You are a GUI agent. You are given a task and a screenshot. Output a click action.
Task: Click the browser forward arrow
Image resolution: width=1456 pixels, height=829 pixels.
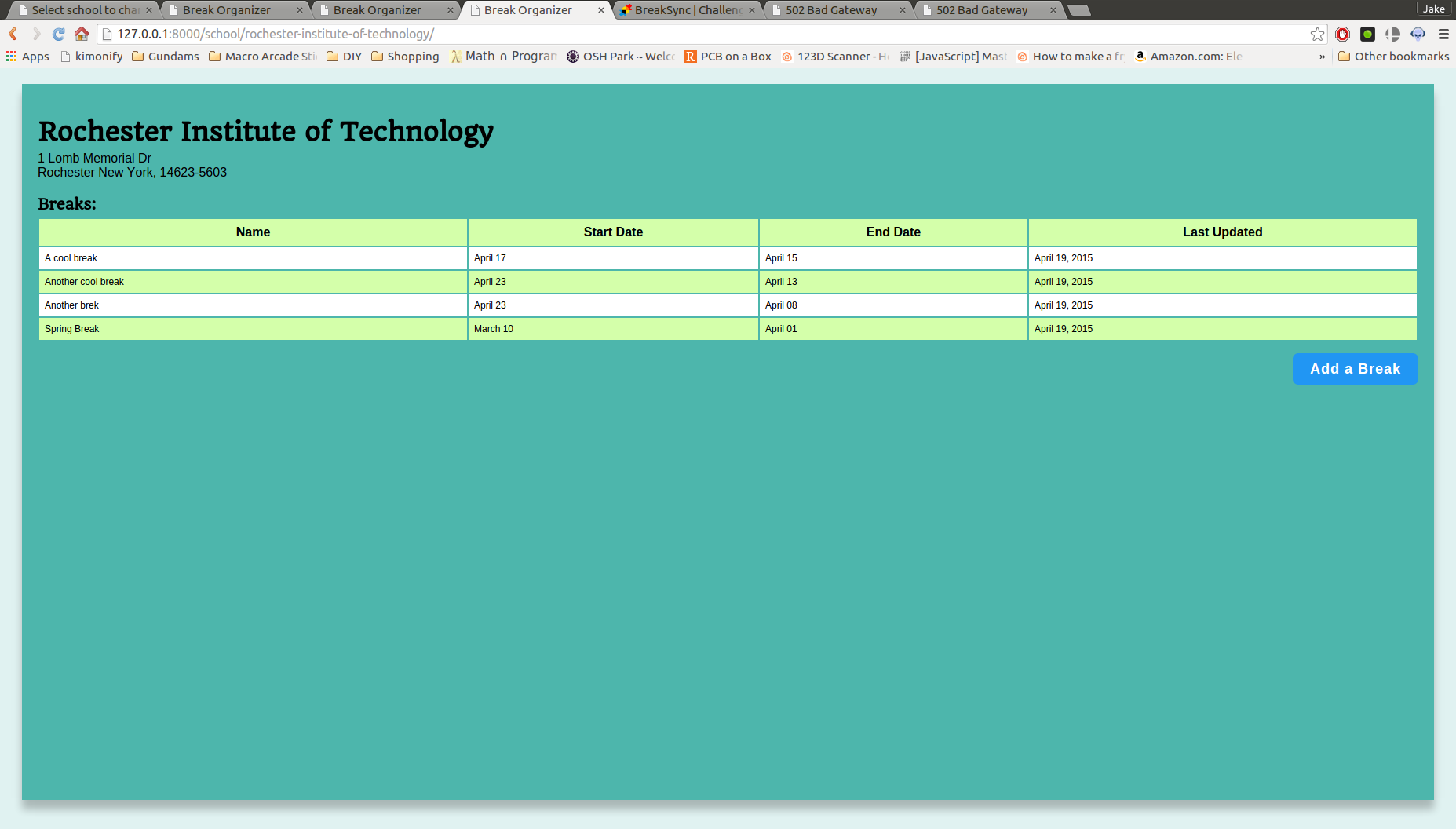pos(35,34)
